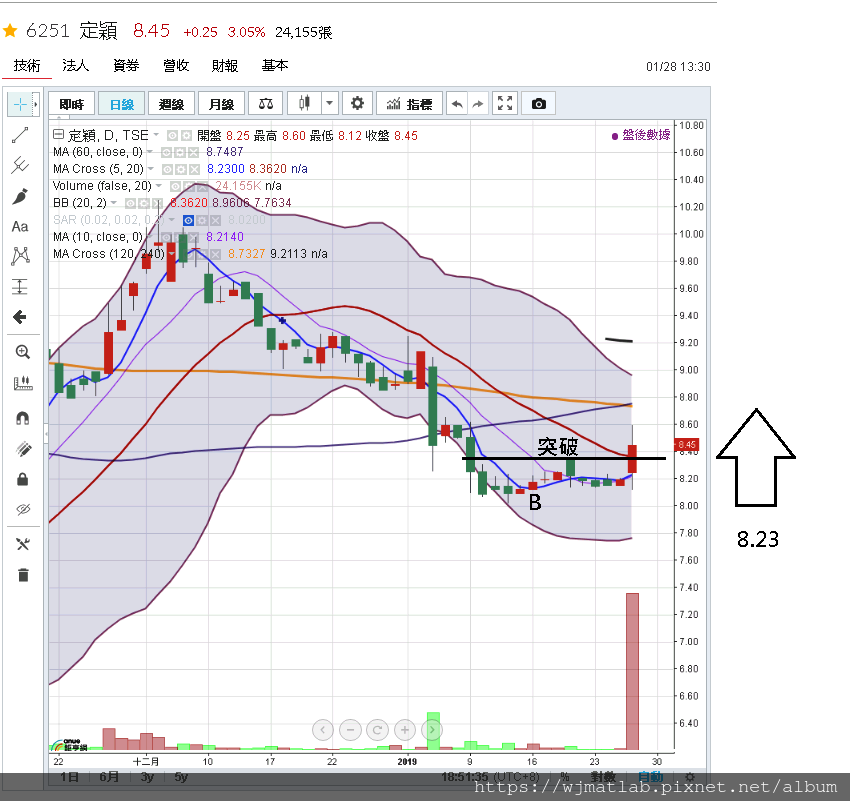Set range to 3y

(147, 777)
